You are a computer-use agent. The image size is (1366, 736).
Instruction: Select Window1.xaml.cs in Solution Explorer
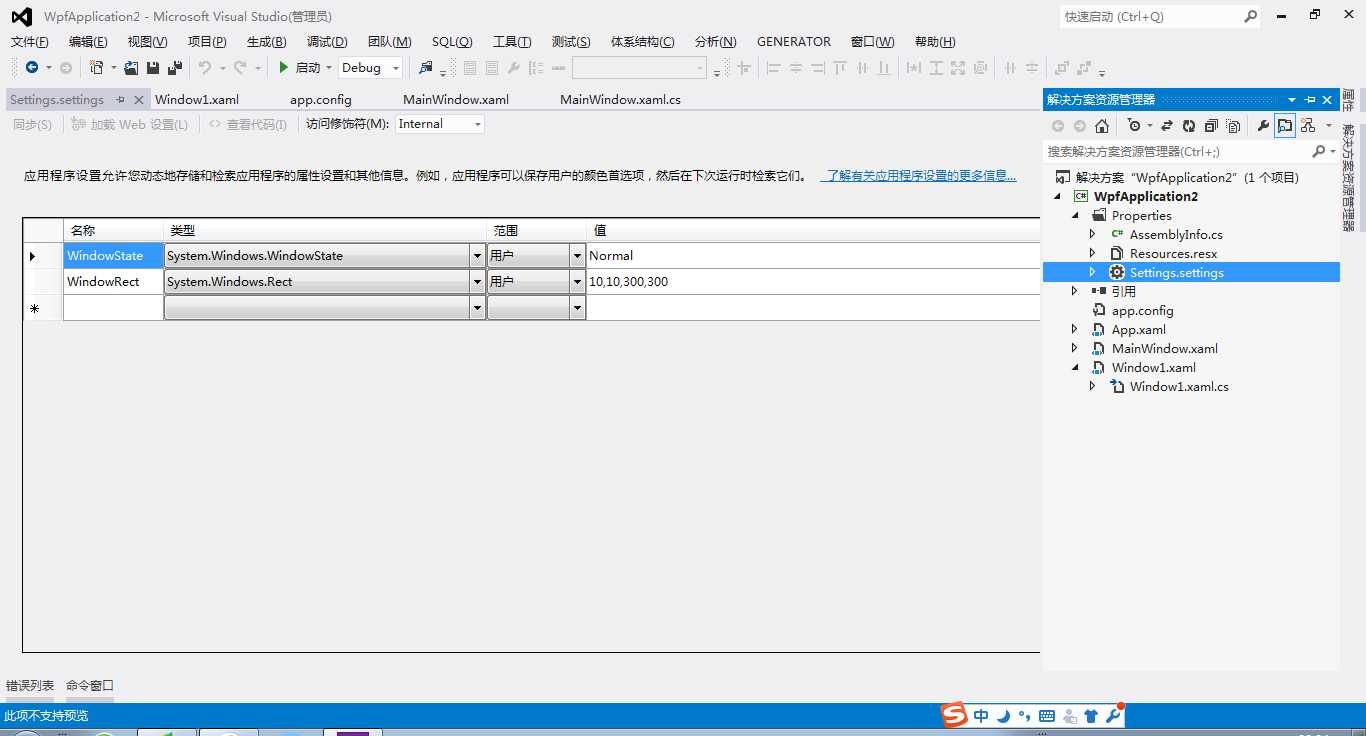click(x=1179, y=387)
